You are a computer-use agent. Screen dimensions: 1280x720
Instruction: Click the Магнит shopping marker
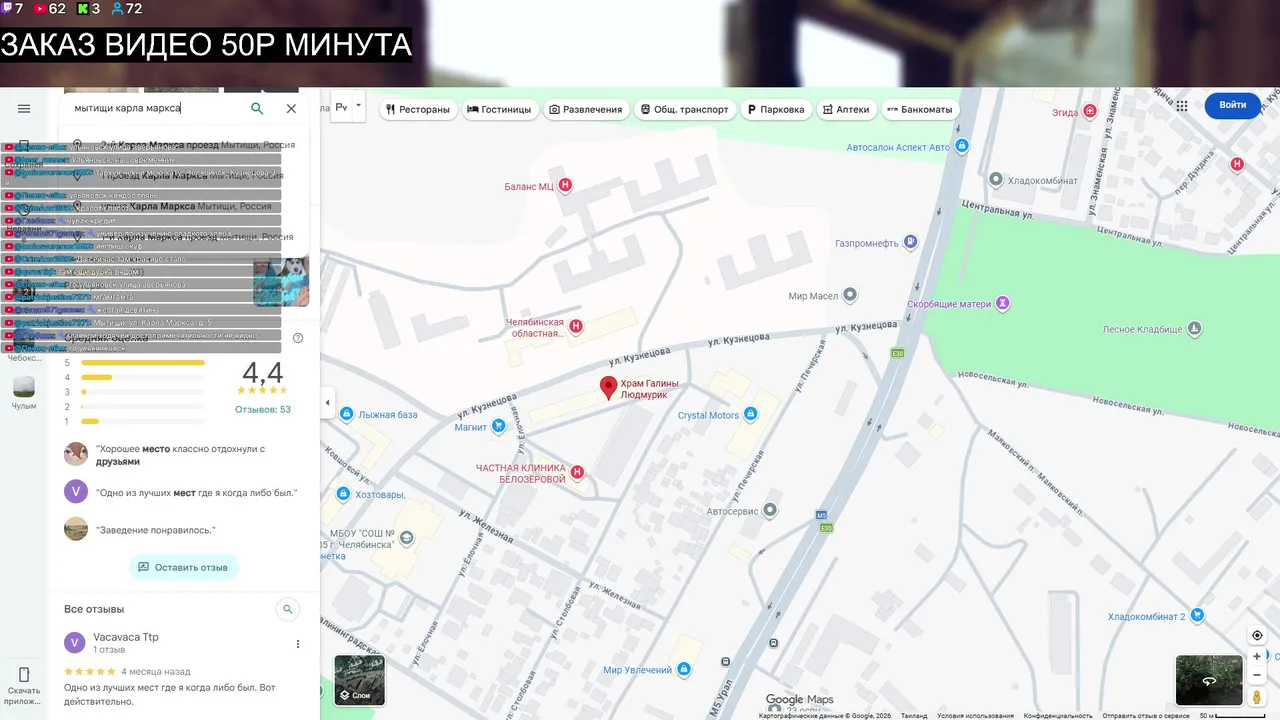pos(498,426)
